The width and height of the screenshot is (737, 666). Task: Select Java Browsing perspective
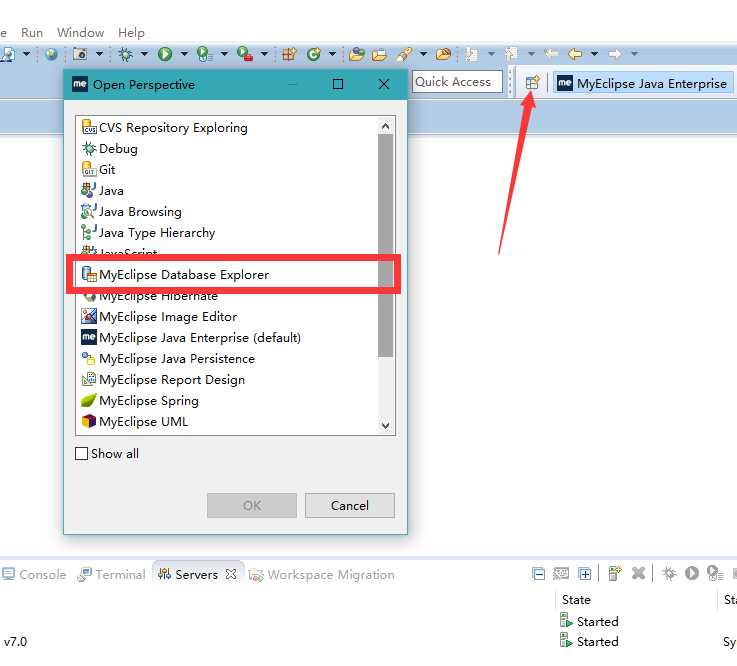pos(227,212)
